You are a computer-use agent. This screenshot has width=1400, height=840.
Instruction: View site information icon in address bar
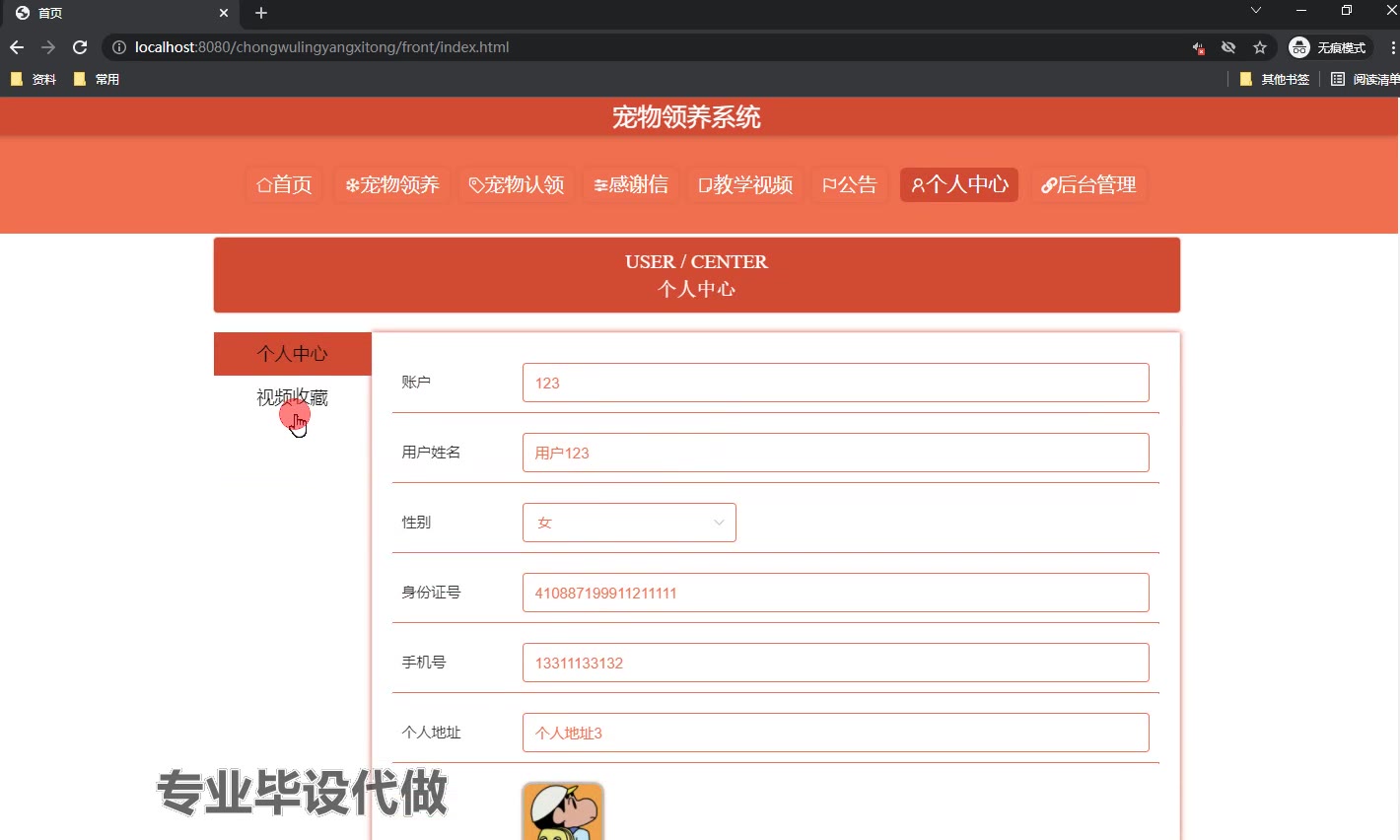[119, 47]
